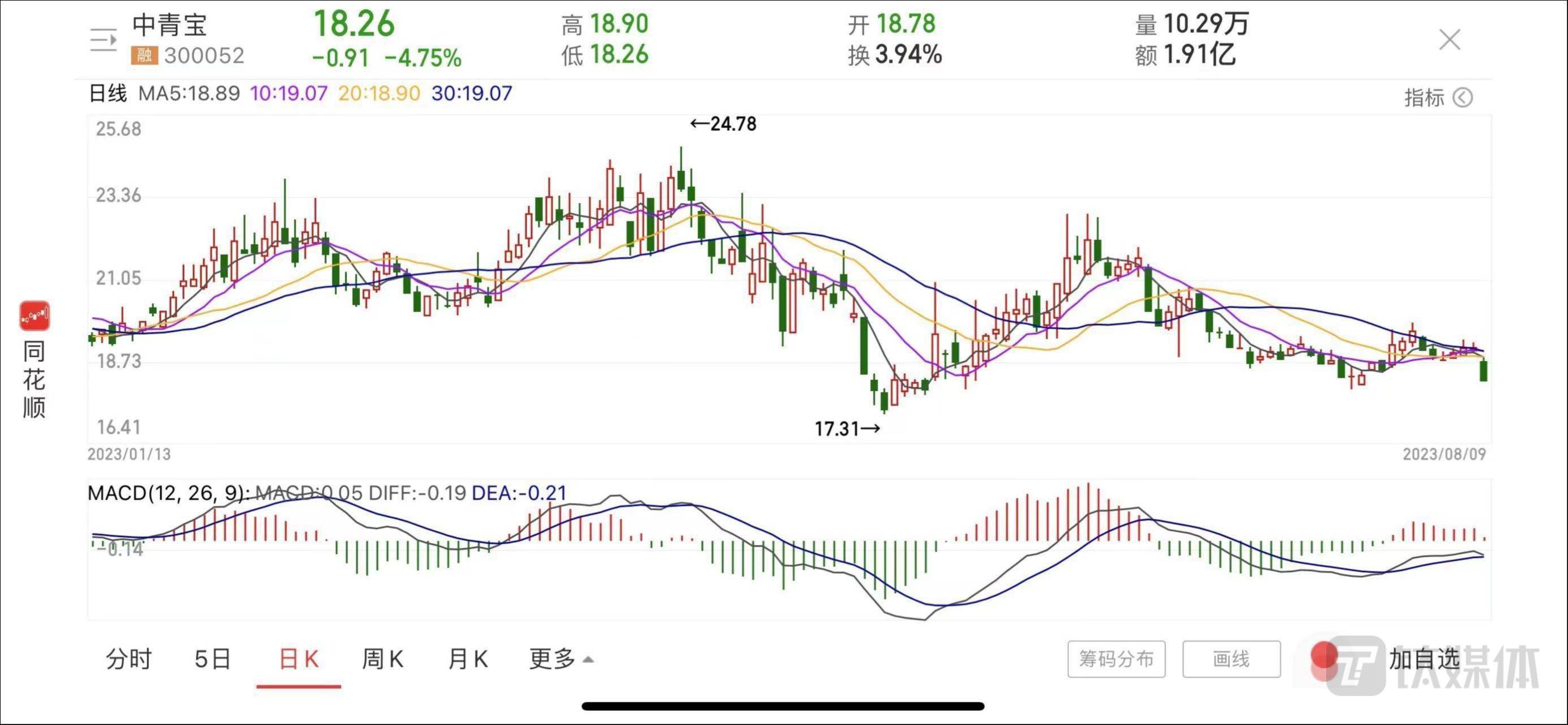1568x725 pixels.
Task: Click the 同花顺 red logo icon
Action: pyautogui.click(x=35, y=315)
